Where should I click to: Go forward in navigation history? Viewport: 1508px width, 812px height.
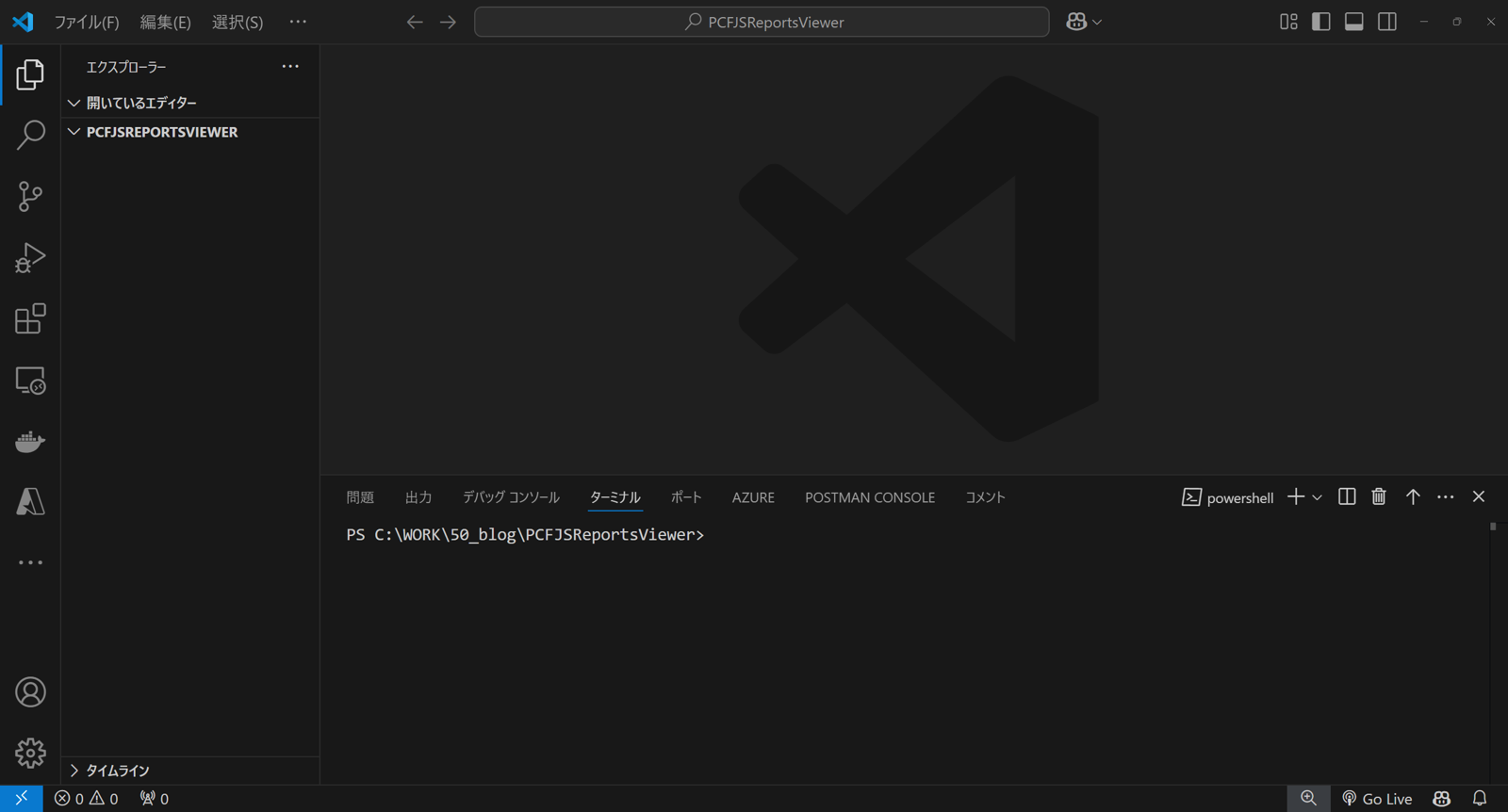448,22
